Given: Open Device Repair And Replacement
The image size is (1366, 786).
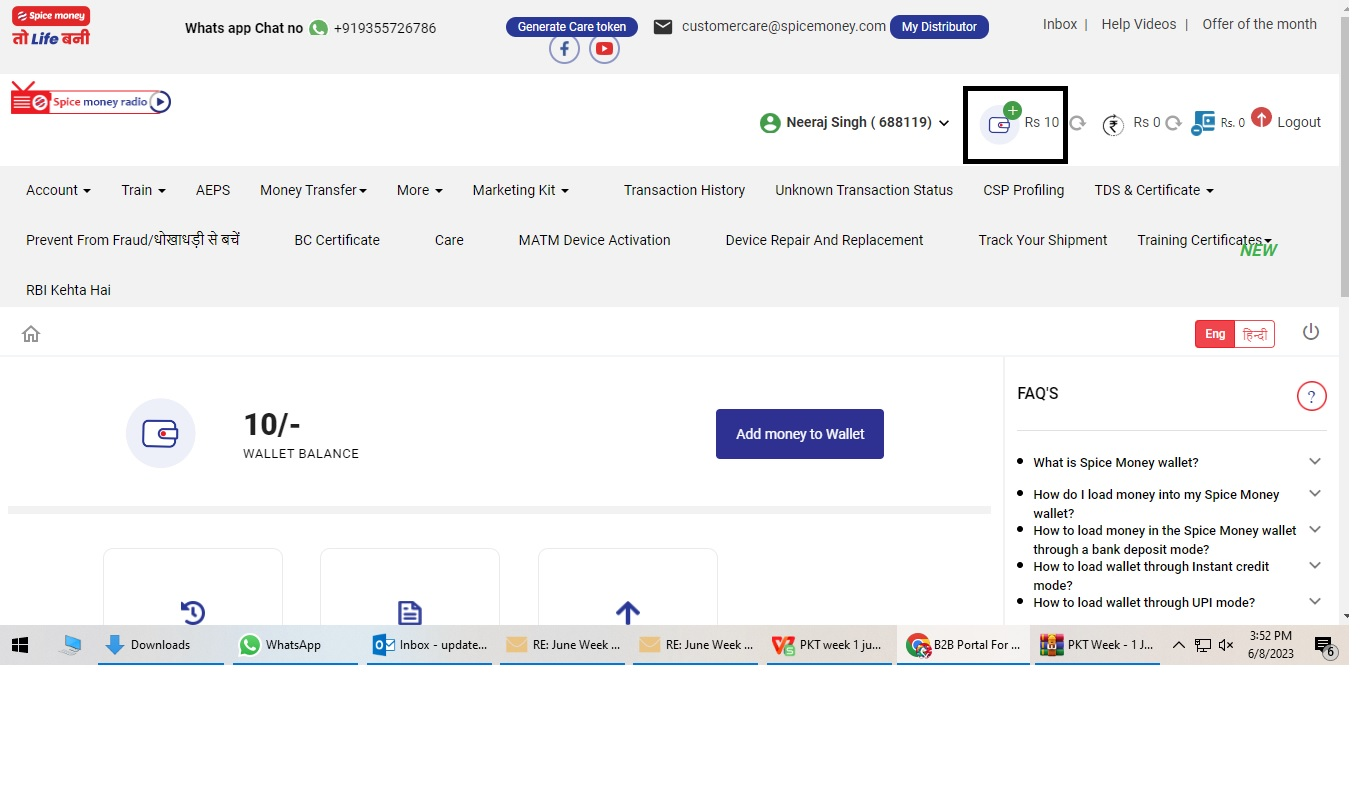Looking at the screenshot, I should pos(824,240).
